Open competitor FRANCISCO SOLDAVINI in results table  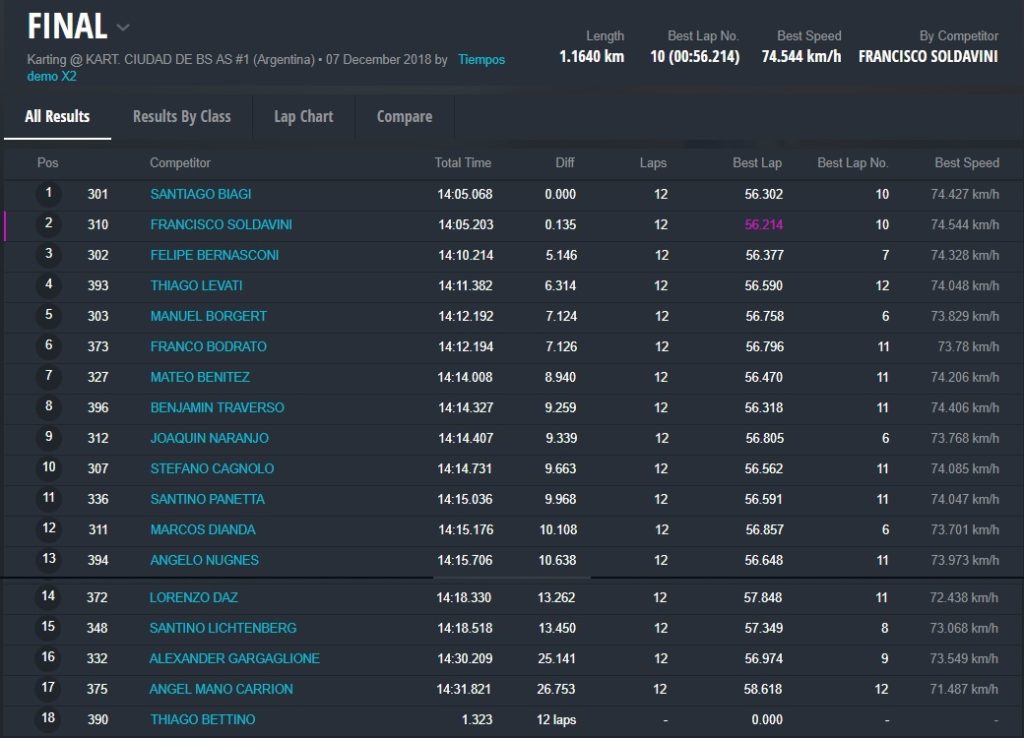[x=221, y=225]
